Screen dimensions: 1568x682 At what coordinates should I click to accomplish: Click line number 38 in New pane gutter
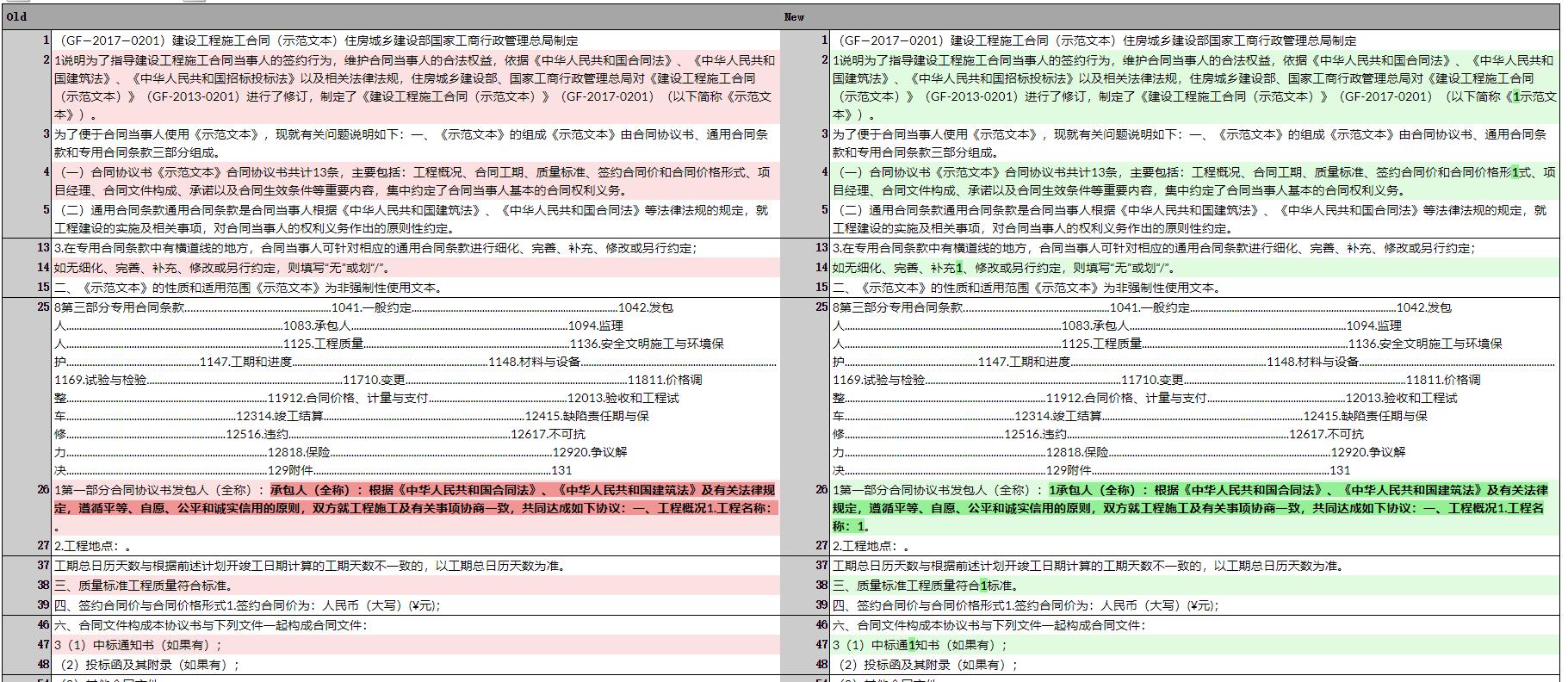click(822, 586)
